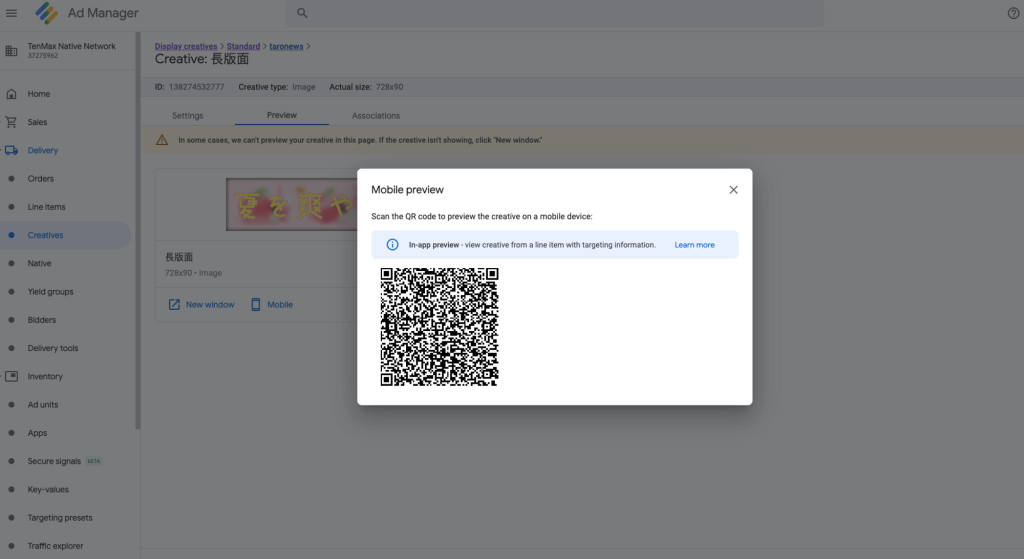Click the Mobile preview dialog title

408,190
